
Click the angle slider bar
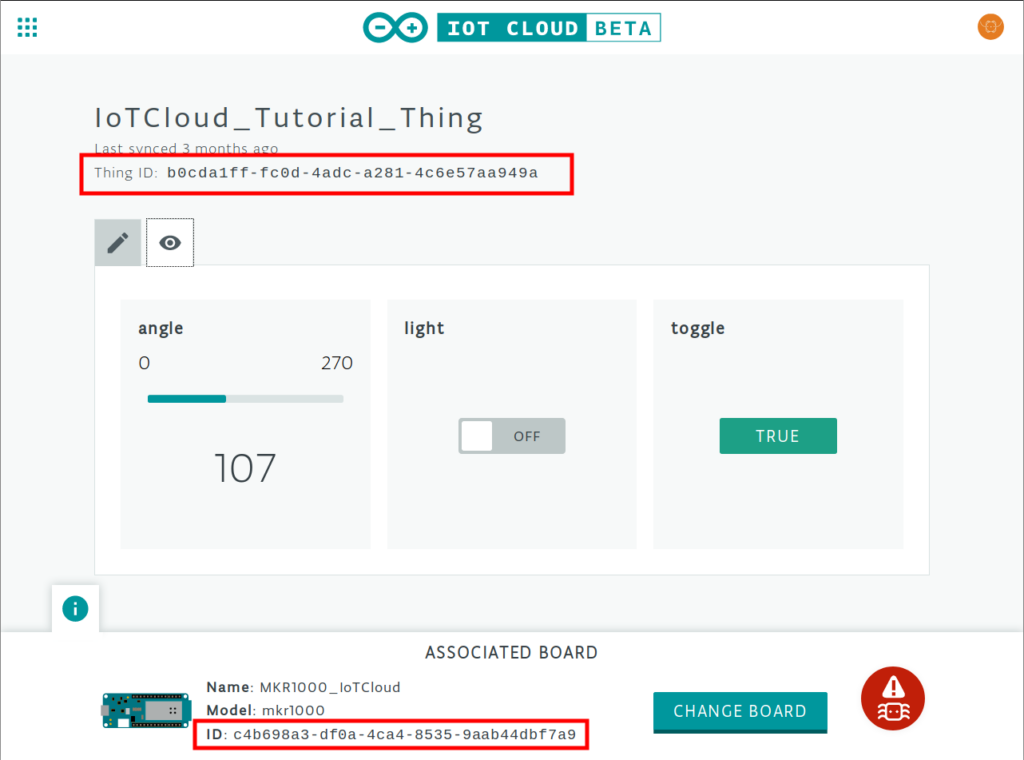click(246, 399)
